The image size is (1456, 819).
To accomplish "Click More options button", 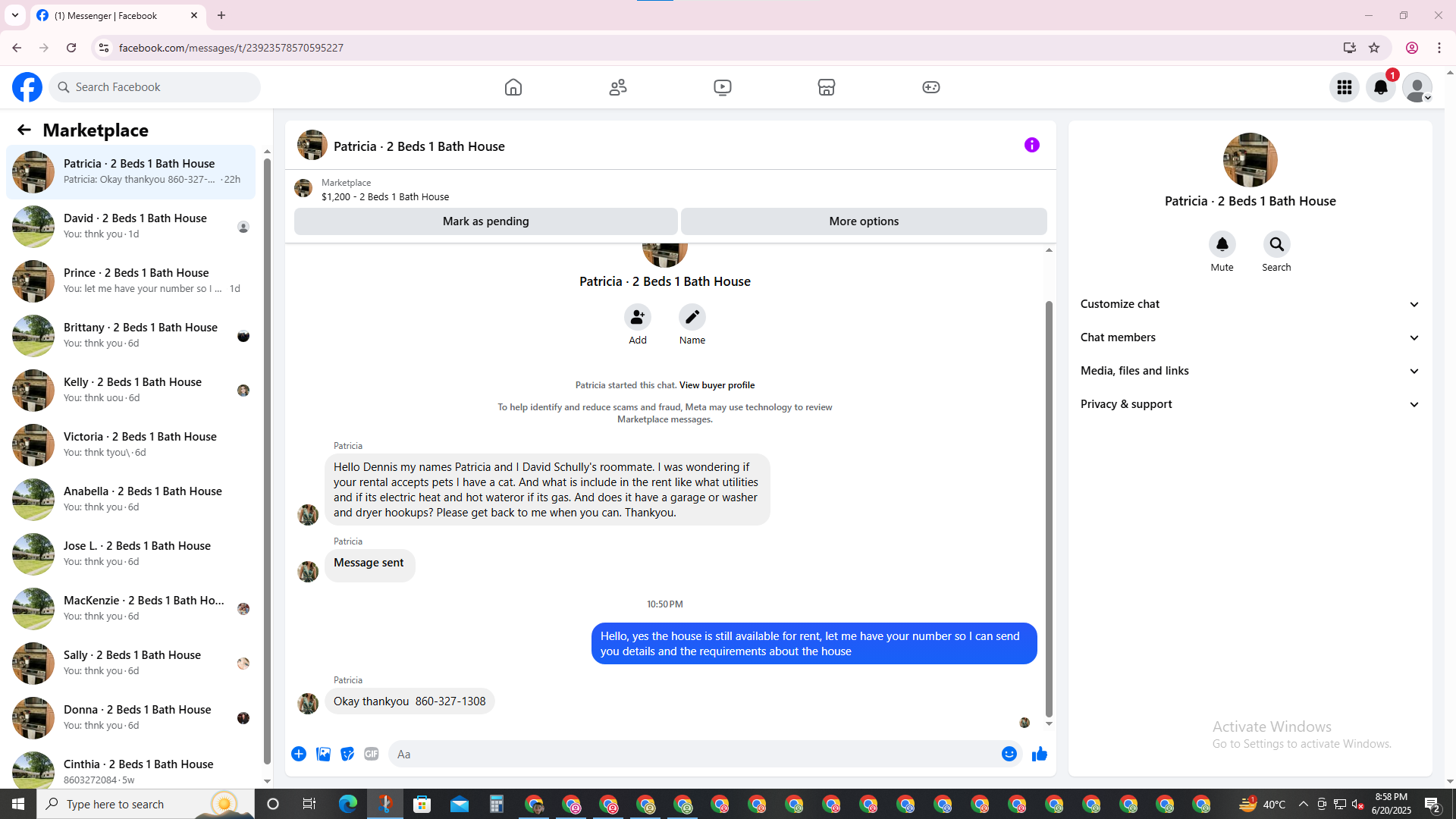I will pos(864,221).
